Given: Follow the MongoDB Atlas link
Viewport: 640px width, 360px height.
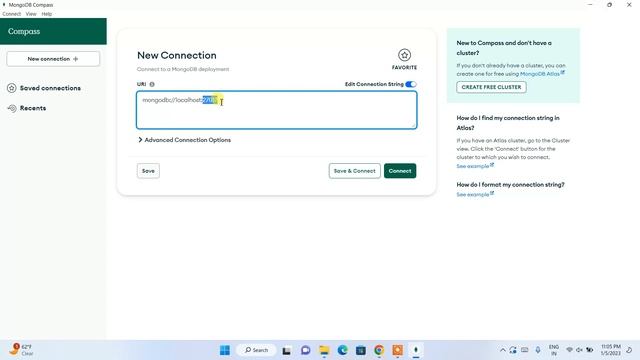Looking at the screenshot, I should click(540, 74).
